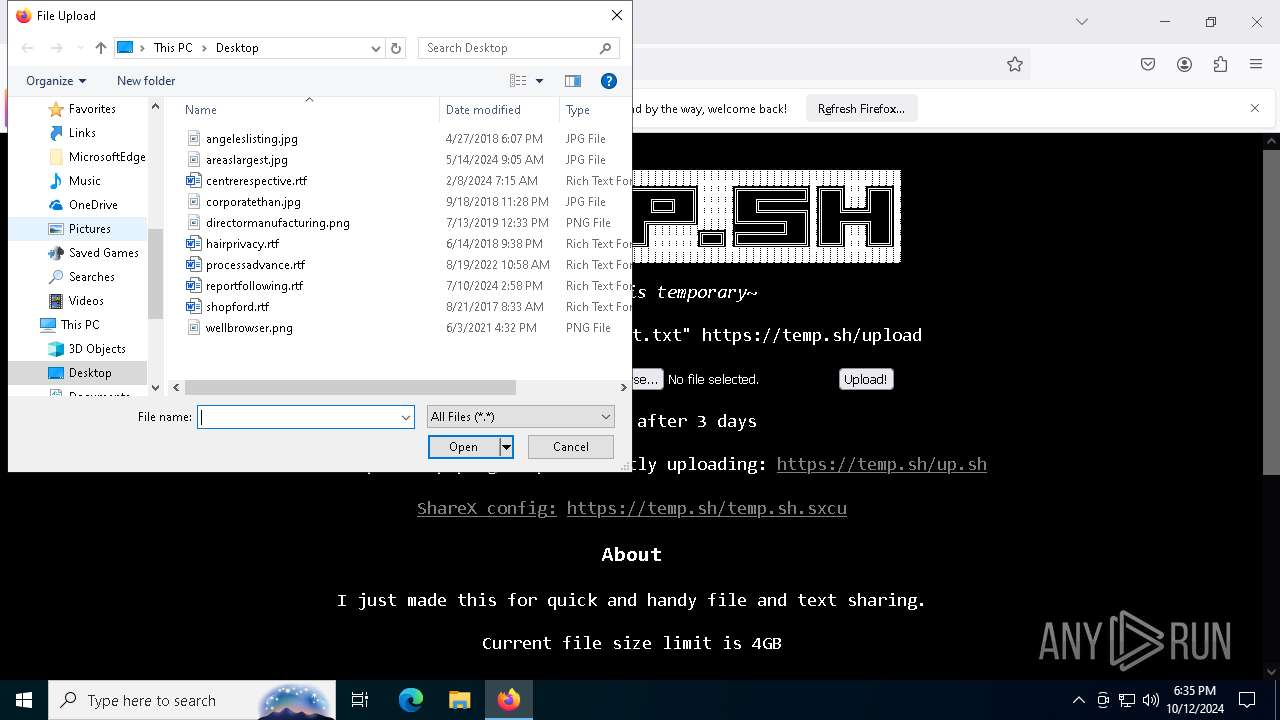Click the Upload! button on the page
This screenshot has width=1280, height=720.
pyautogui.click(x=865, y=379)
